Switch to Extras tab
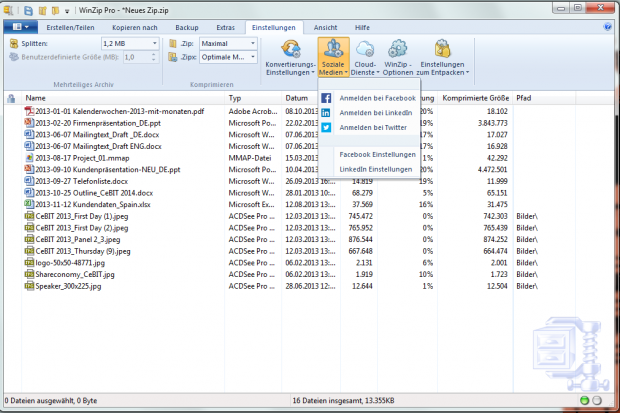 coord(225,27)
